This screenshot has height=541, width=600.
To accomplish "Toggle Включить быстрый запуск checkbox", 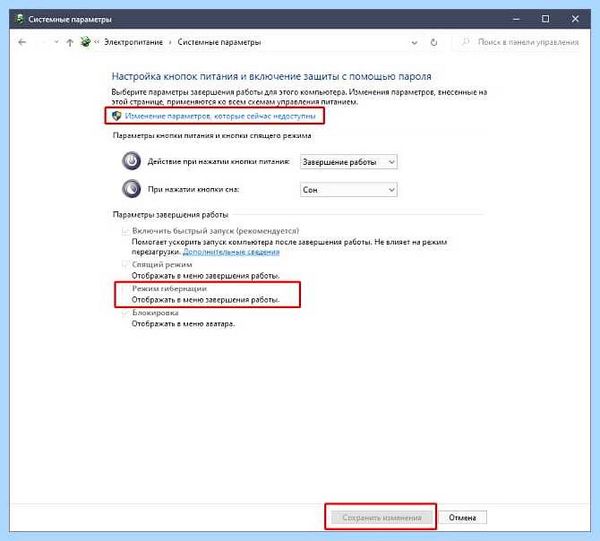I will click(x=125, y=231).
